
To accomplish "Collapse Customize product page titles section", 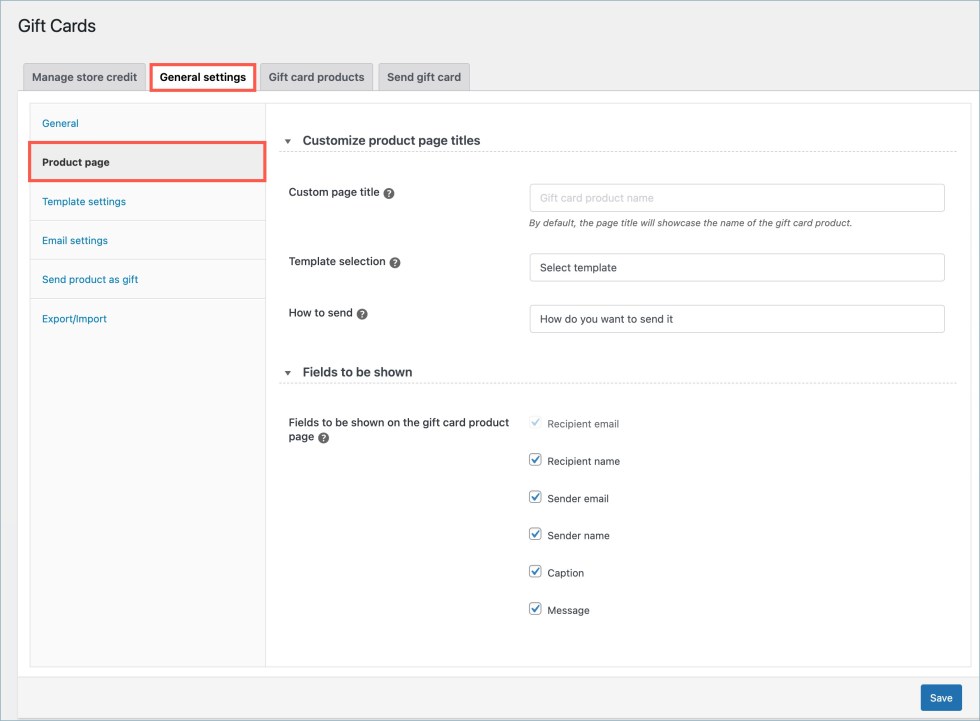I will point(289,141).
